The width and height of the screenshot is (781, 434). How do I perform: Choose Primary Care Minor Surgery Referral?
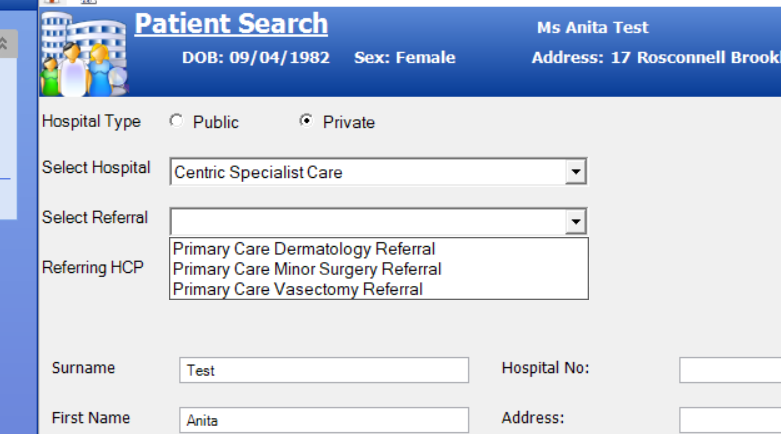307,269
